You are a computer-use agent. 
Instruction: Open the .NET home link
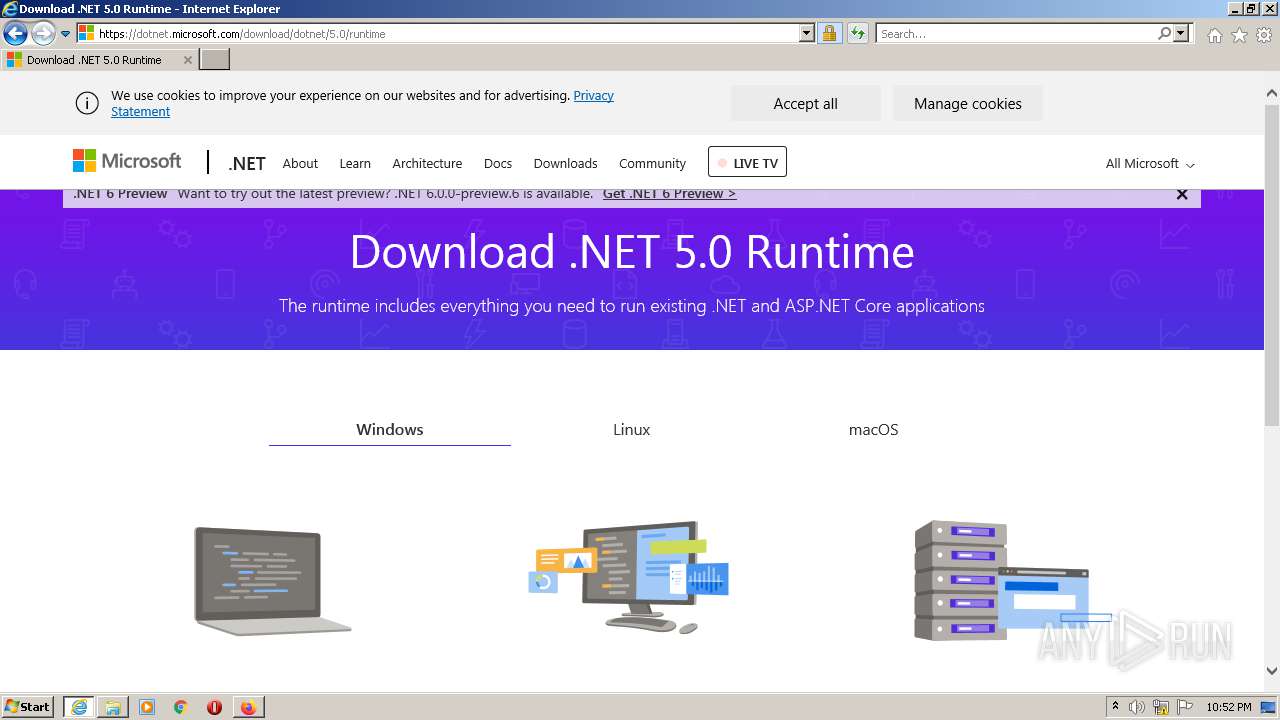tap(247, 163)
